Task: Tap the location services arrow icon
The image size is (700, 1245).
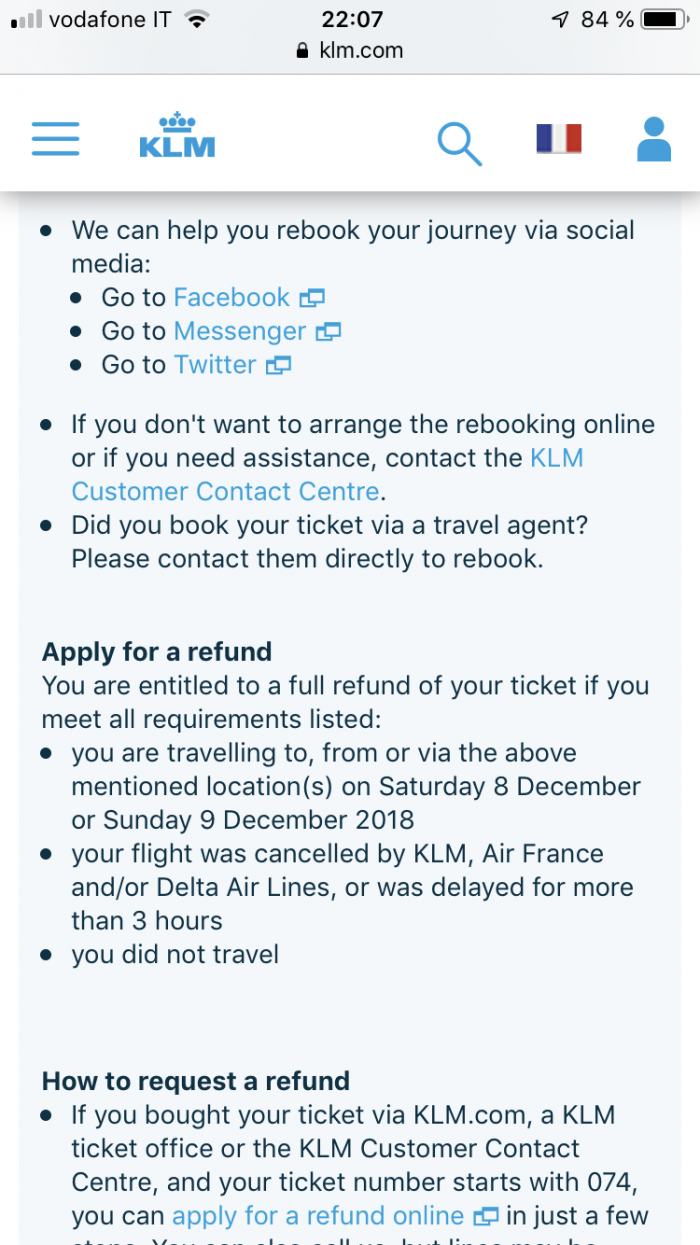Action: point(559,19)
